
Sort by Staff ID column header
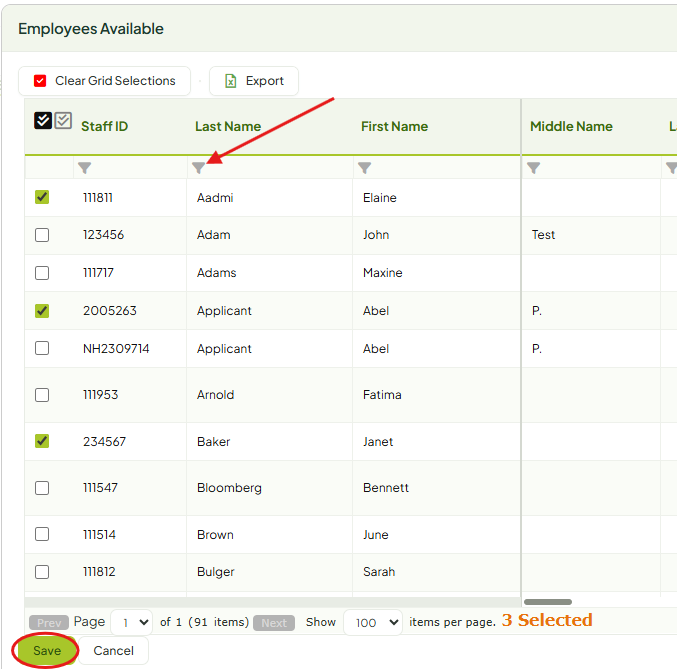(104, 126)
